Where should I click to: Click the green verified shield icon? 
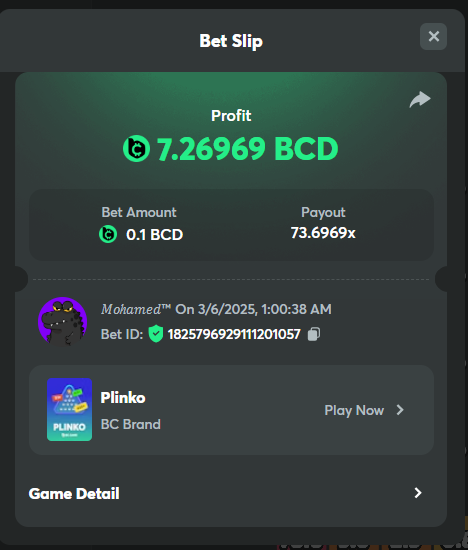coord(156,334)
